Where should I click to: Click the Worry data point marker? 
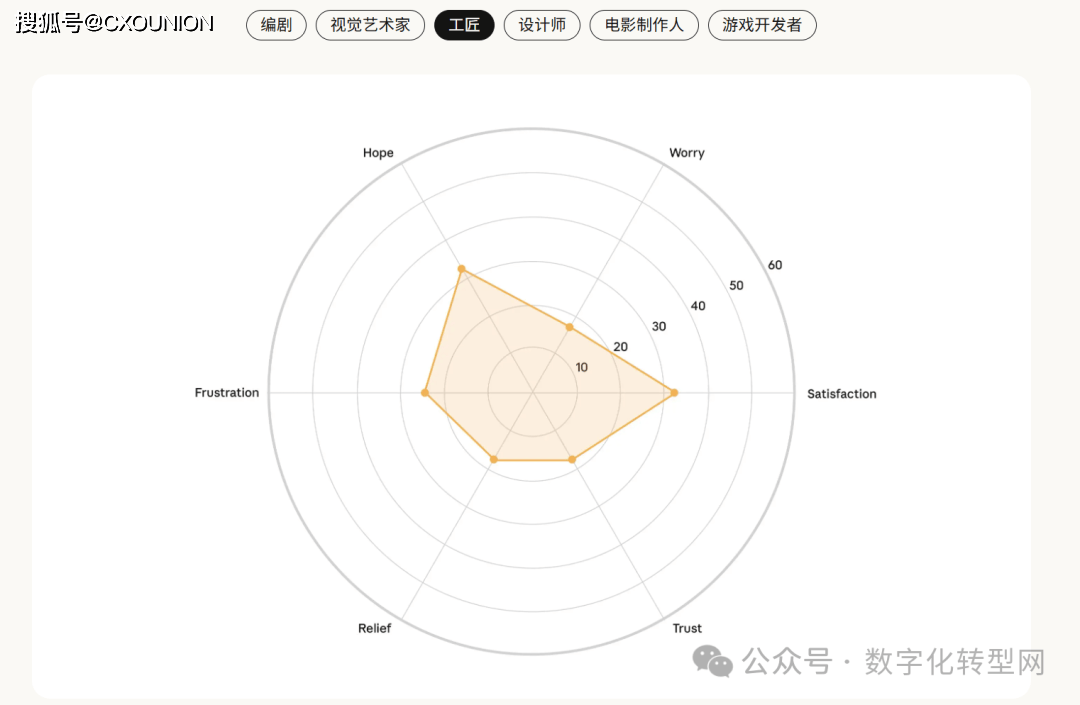[569, 327]
